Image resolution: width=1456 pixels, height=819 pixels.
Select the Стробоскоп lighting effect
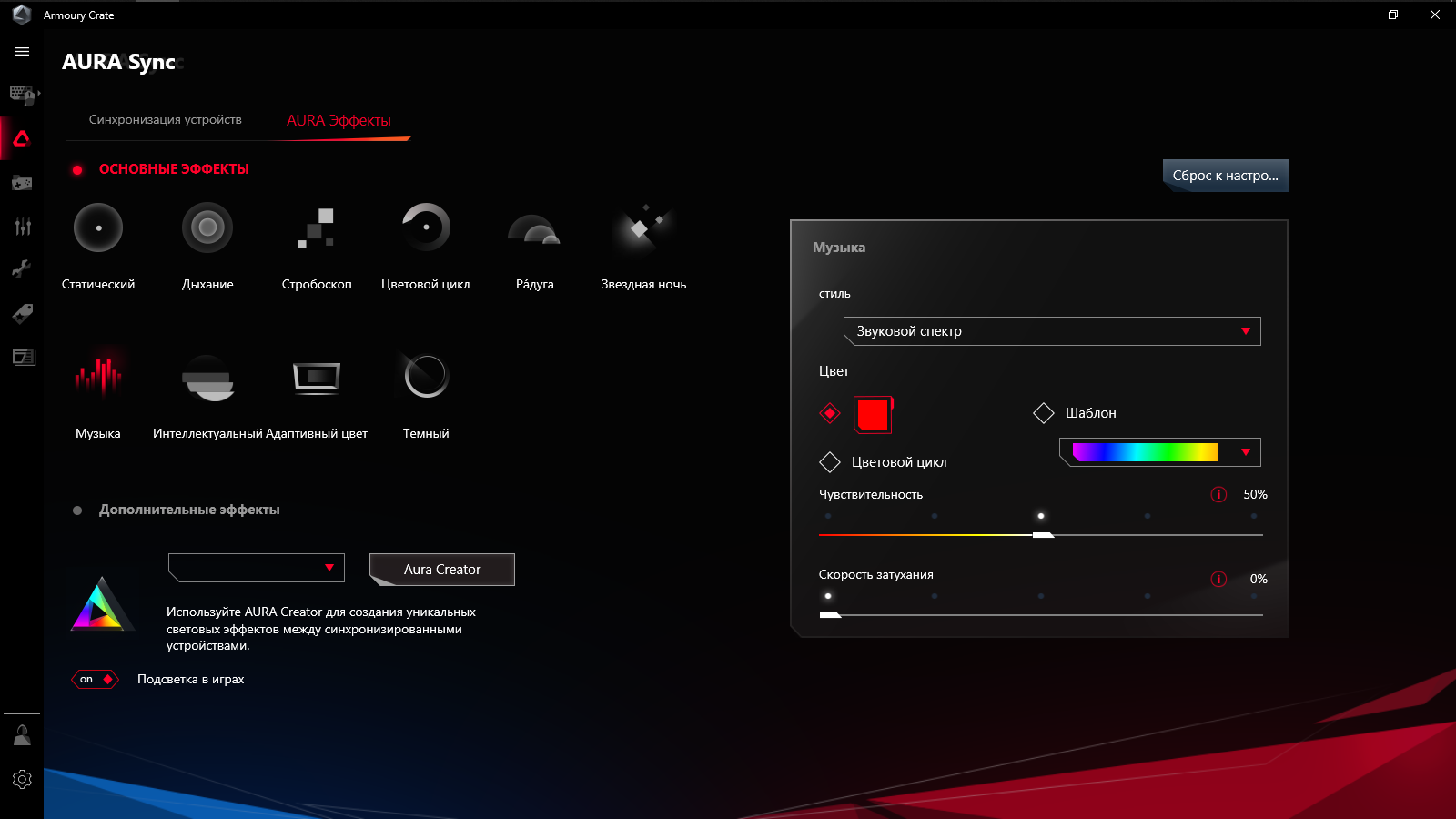[x=317, y=227]
